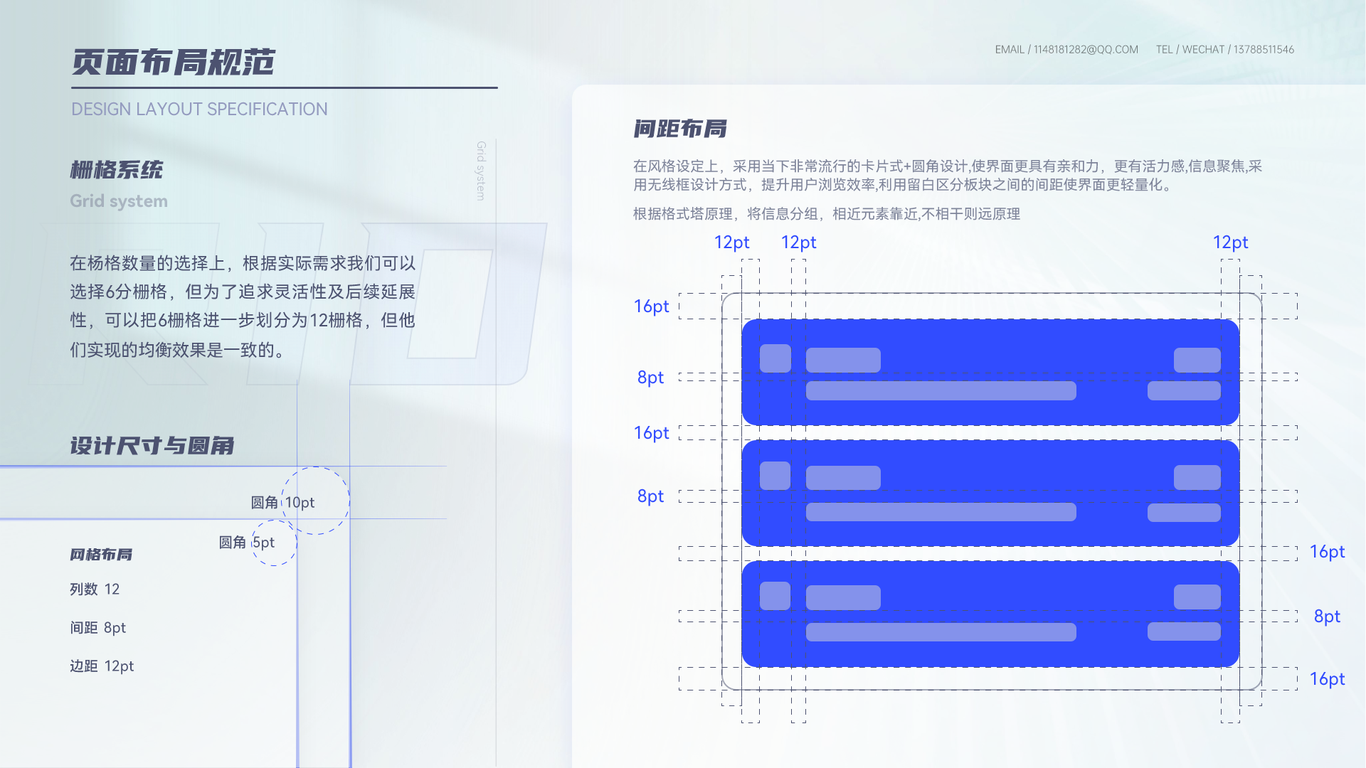Image resolution: width=1366 pixels, height=768 pixels.
Task: Click the long subtitle bar in middle card
Action: tap(941, 512)
